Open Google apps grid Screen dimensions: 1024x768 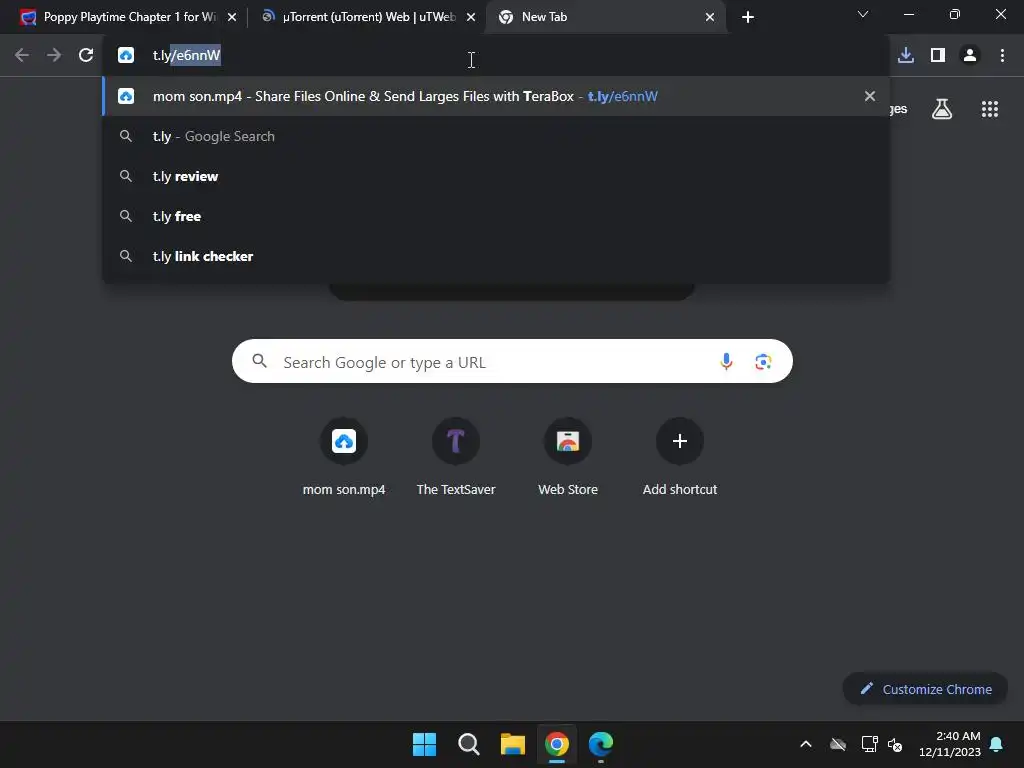[x=990, y=109]
